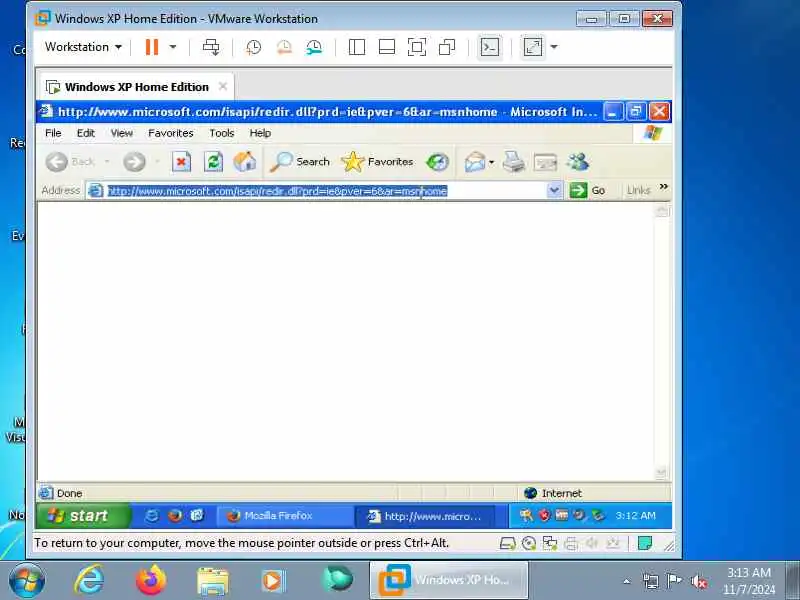Show or hide the library sidebar
The width and height of the screenshot is (800, 600).
(x=357, y=47)
